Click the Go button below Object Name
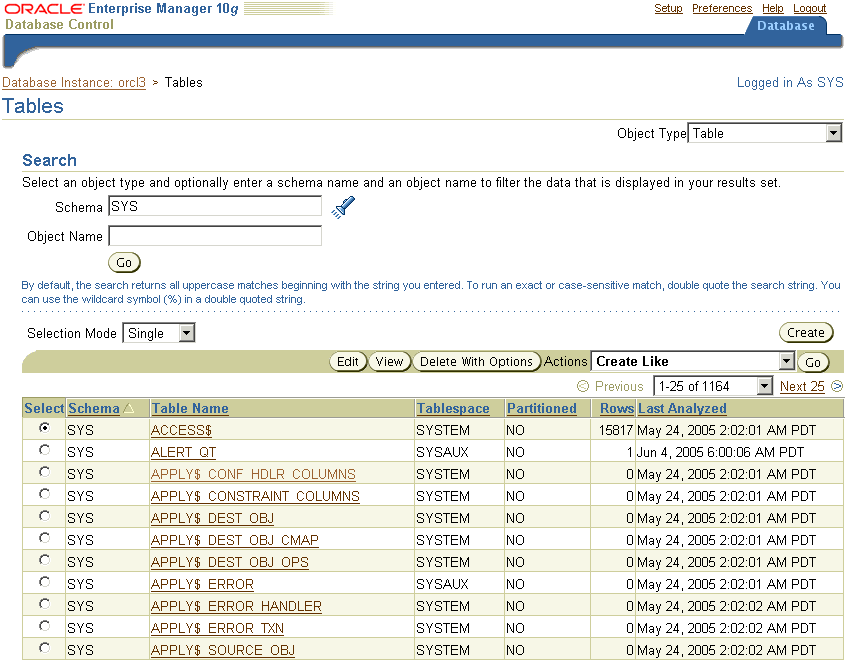 [124, 262]
